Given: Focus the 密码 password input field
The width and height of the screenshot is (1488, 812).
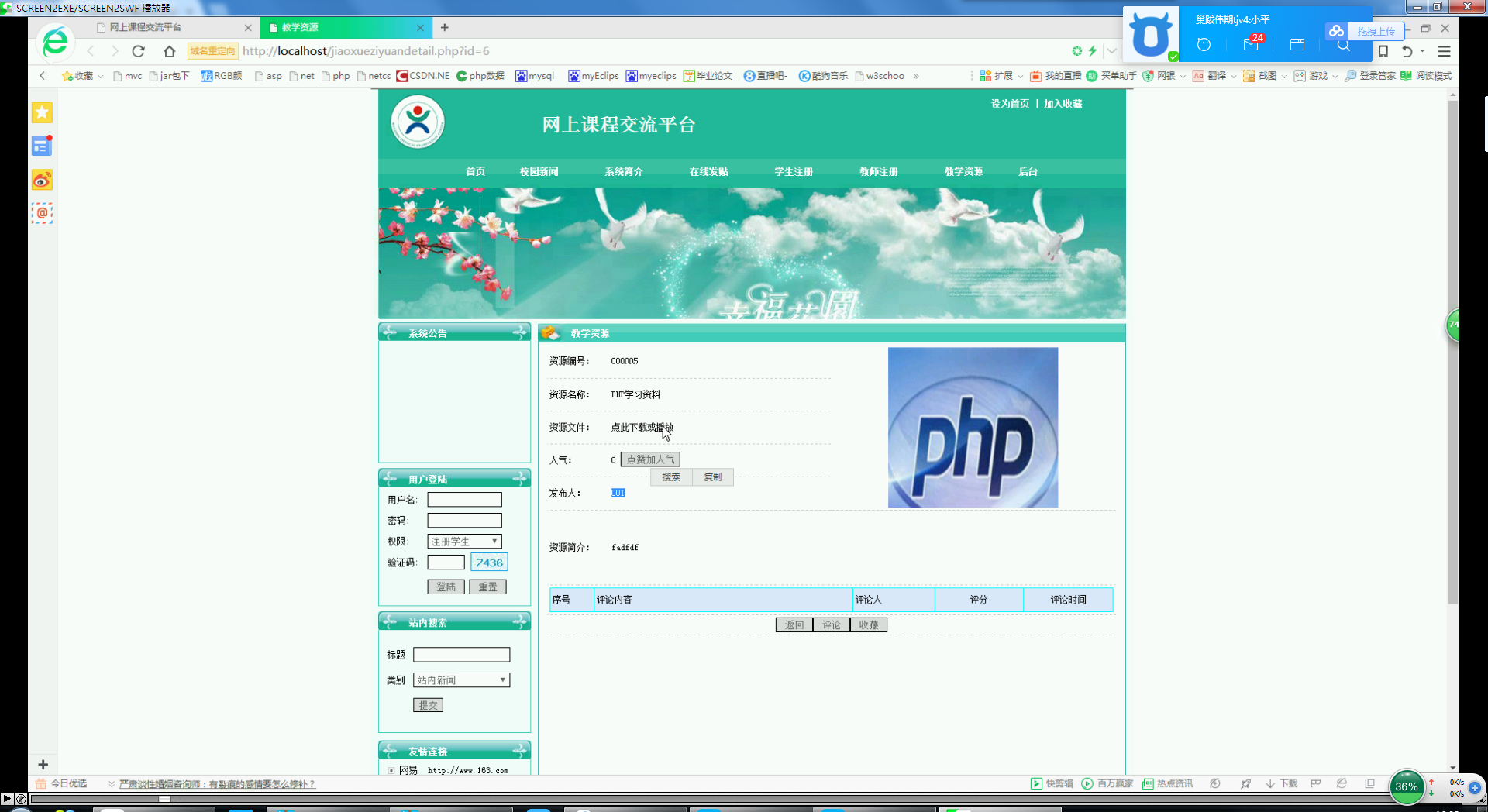Looking at the screenshot, I should pos(464,521).
